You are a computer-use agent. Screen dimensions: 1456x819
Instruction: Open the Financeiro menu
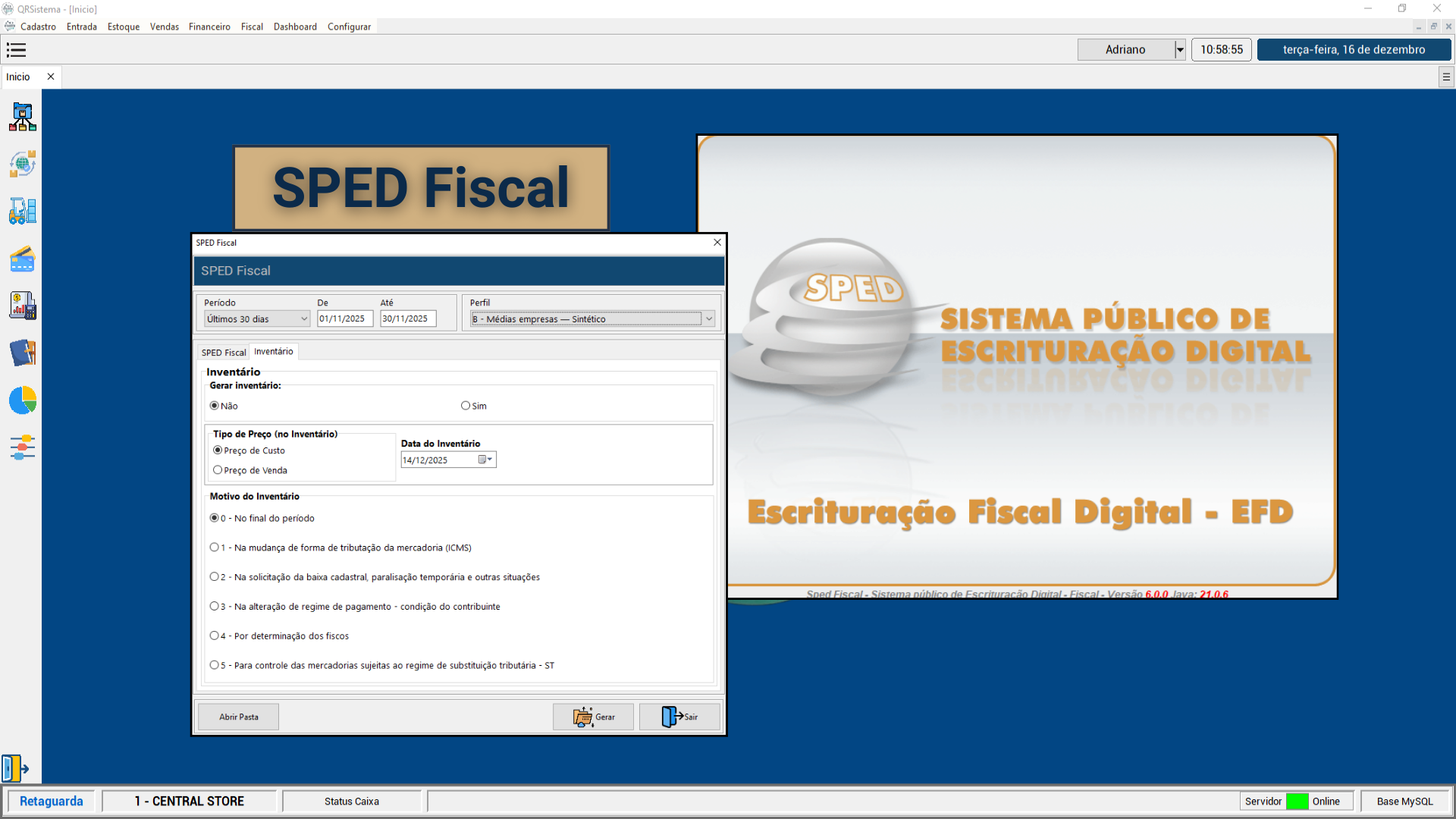pos(209,27)
